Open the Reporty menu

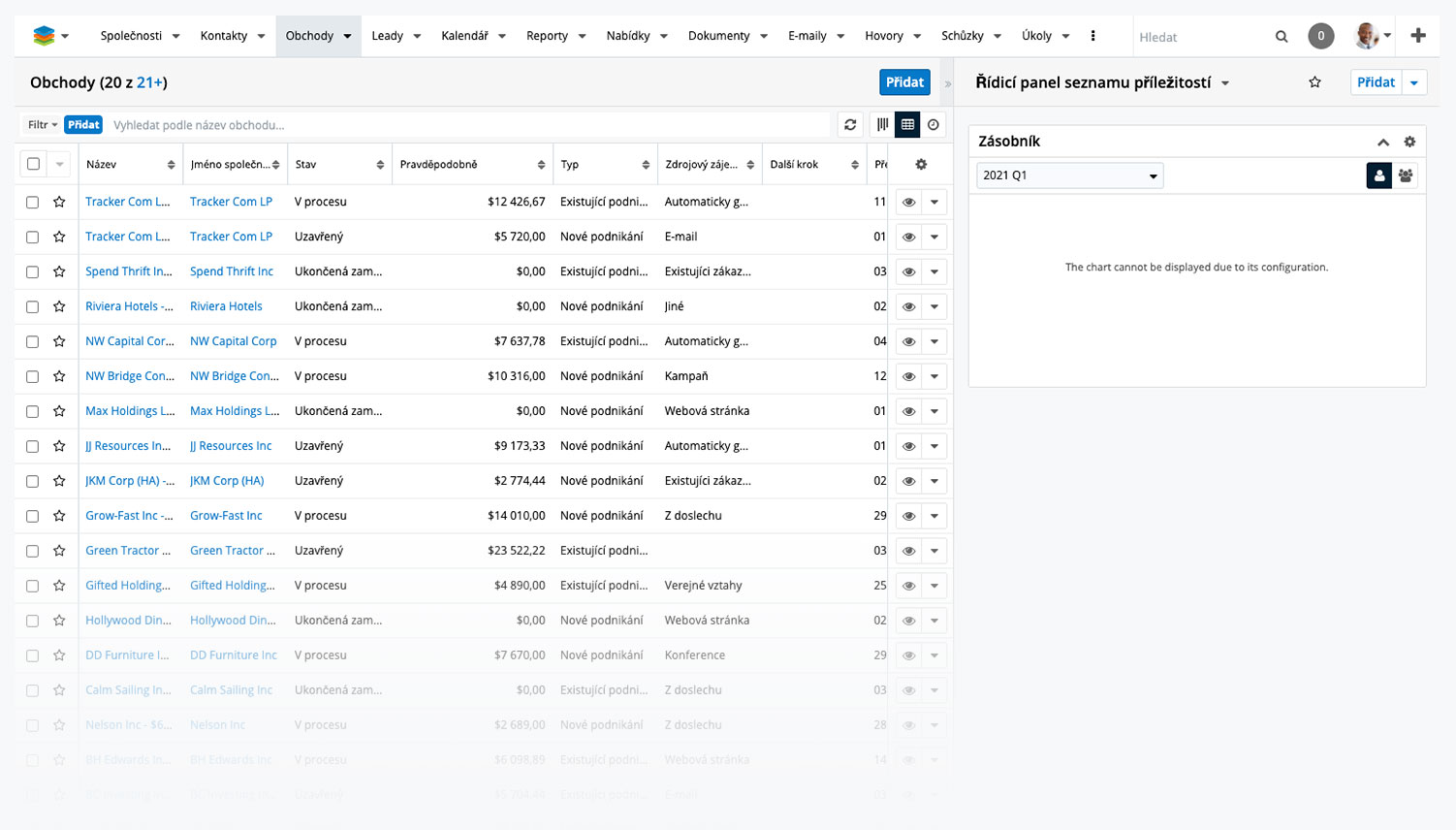(555, 36)
